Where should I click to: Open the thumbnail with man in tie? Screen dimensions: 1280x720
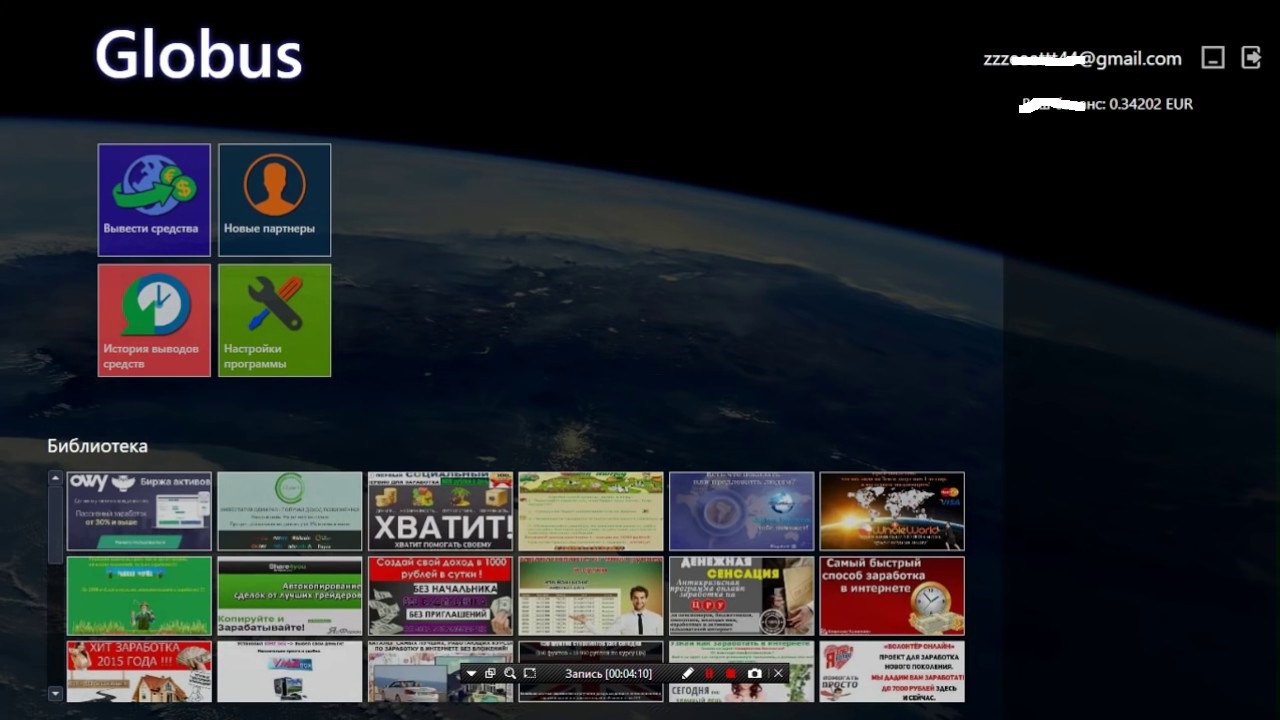click(x=591, y=596)
